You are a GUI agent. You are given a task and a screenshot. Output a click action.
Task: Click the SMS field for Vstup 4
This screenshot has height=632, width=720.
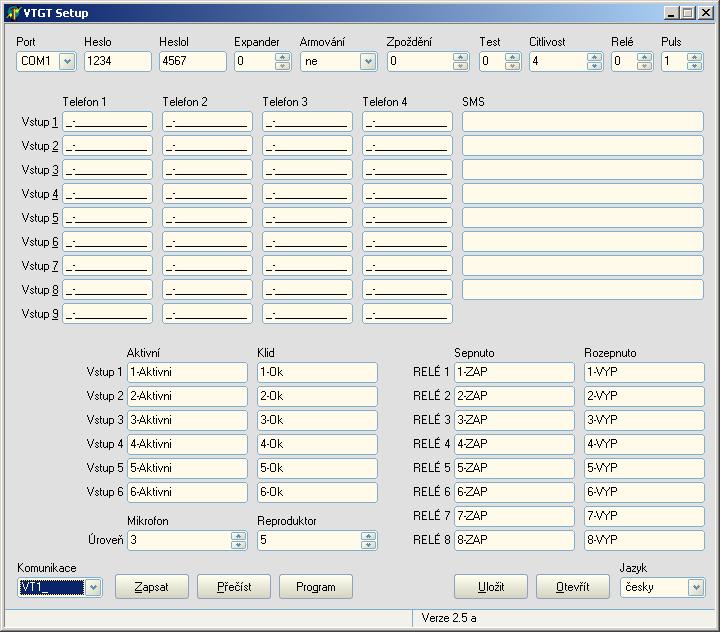[x=583, y=194]
